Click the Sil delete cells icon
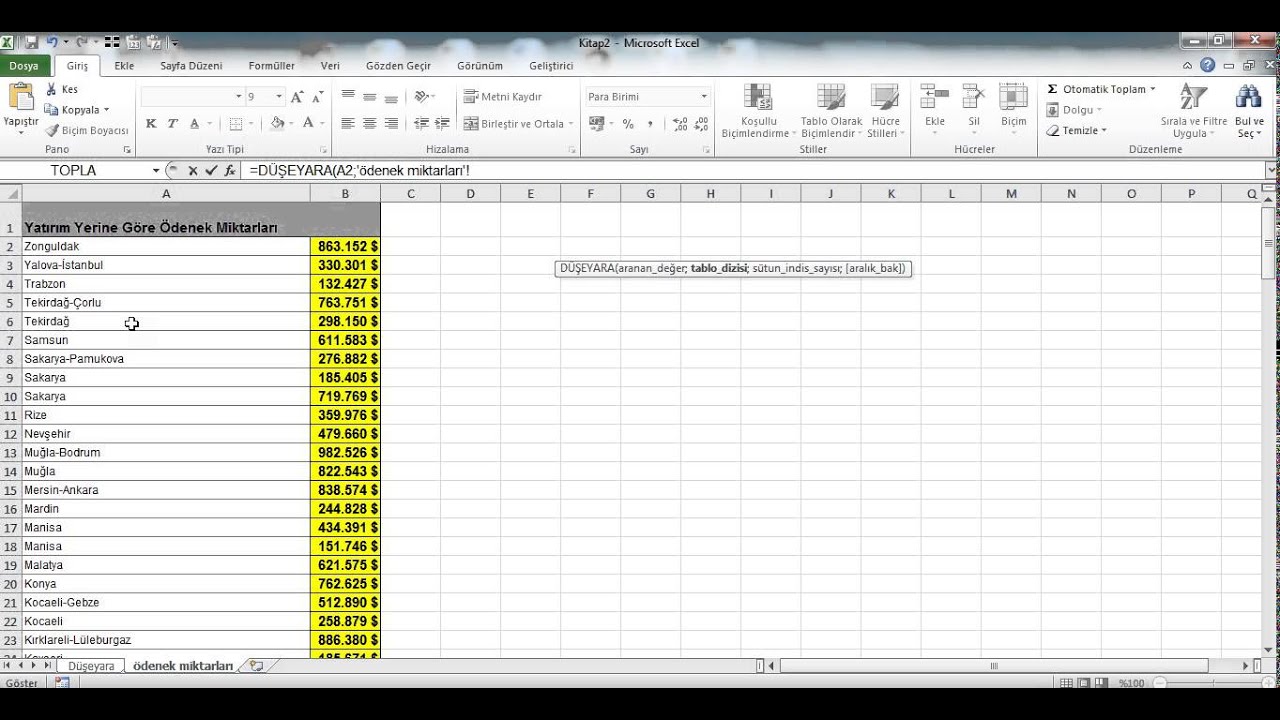This screenshot has height=720, width=1280. [x=973, y=98]
